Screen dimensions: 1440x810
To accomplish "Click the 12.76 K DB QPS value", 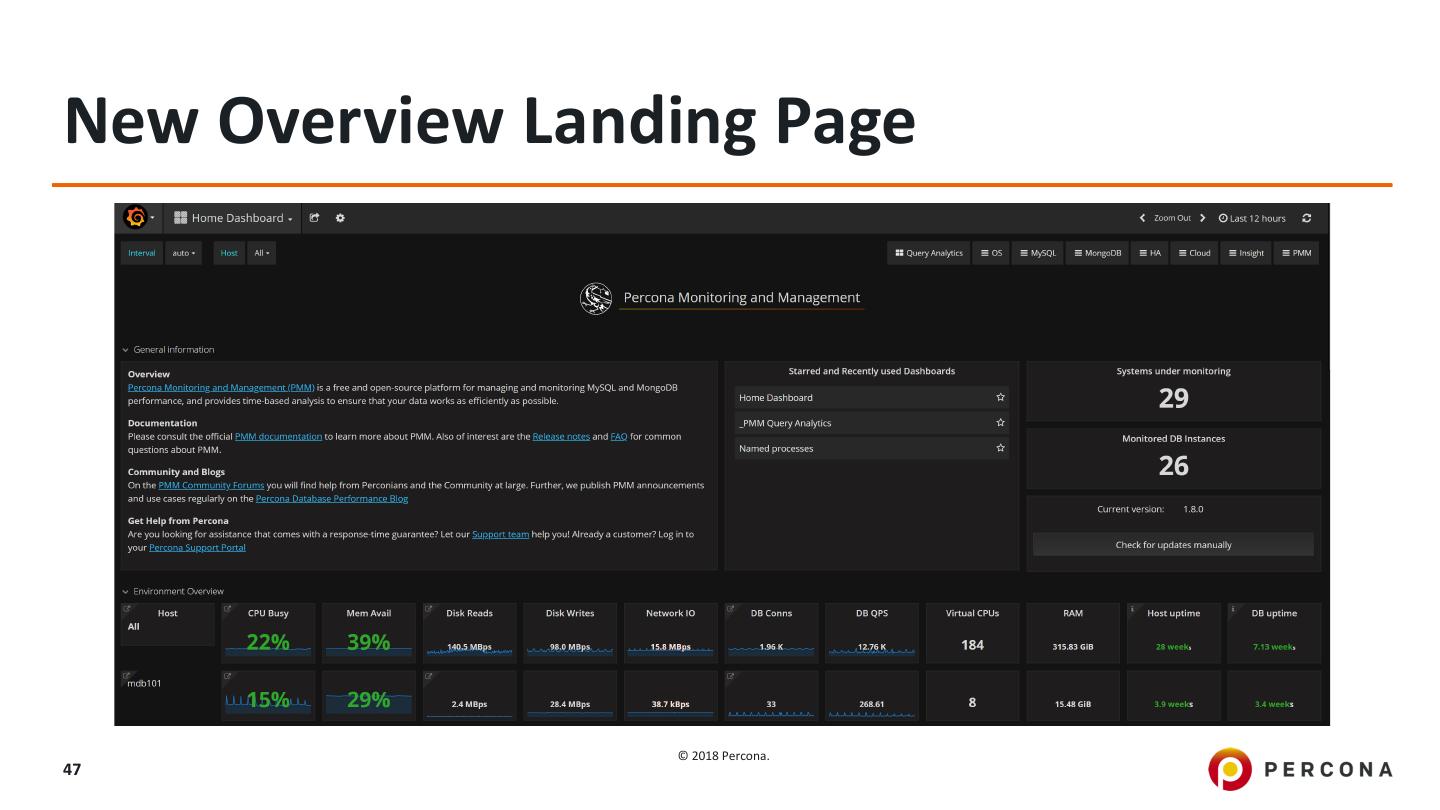I will pos(872,647).
